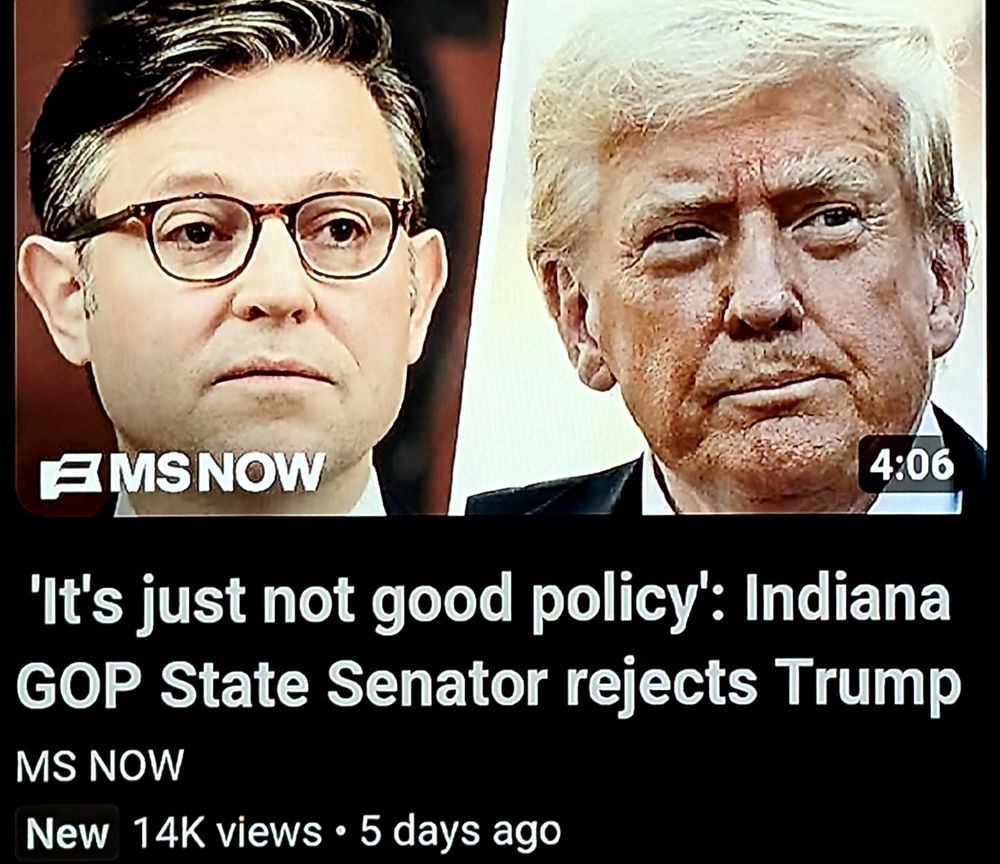
Task: Click the 14K views text
Action: pos(228,832)
